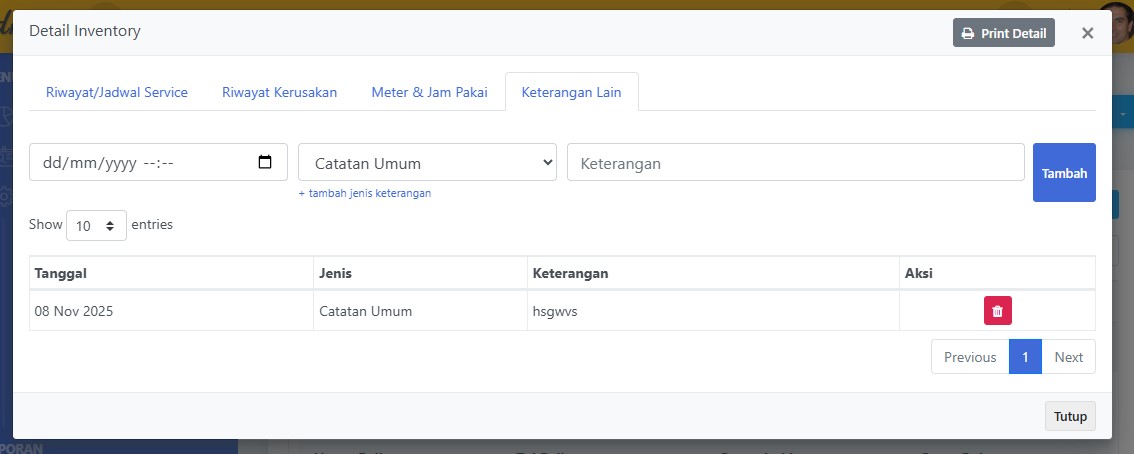
Task: Open the Riwayat Kerusakan tab
Action: click(x=279, y=92)
